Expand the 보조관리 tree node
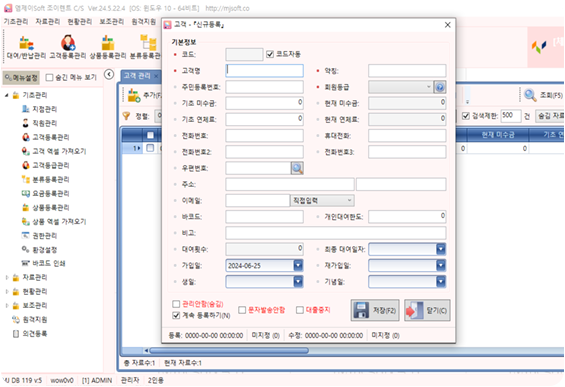The image size is (565, 387). [x=6, y=306]
